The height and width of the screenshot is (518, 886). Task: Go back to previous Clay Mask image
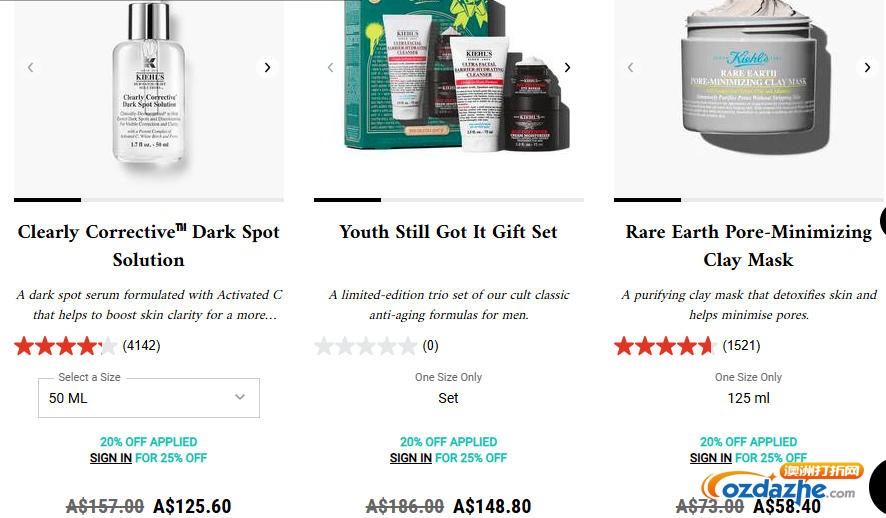coord(631,67)
